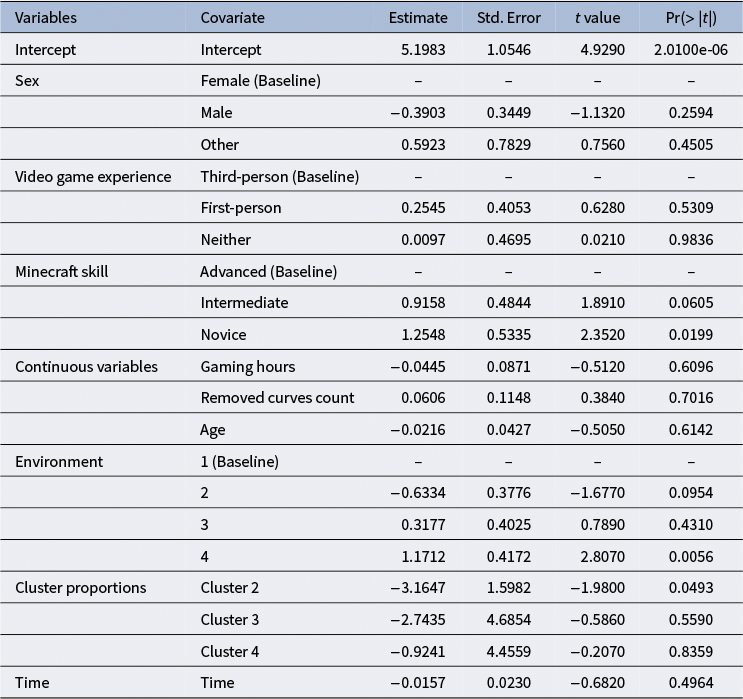Click the Cluster 2 p-value 0.0493
The image size is (743, 699).
691,588
